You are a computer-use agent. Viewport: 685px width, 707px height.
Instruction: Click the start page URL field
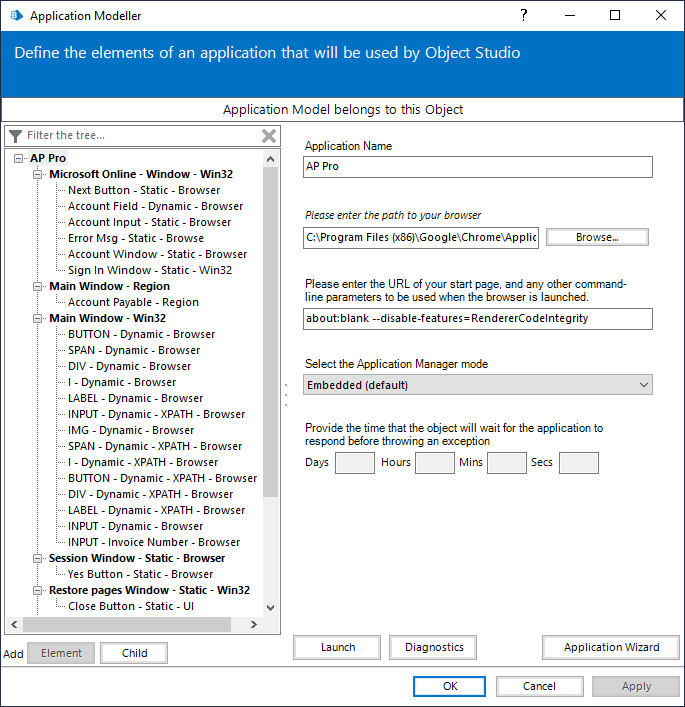478,319
